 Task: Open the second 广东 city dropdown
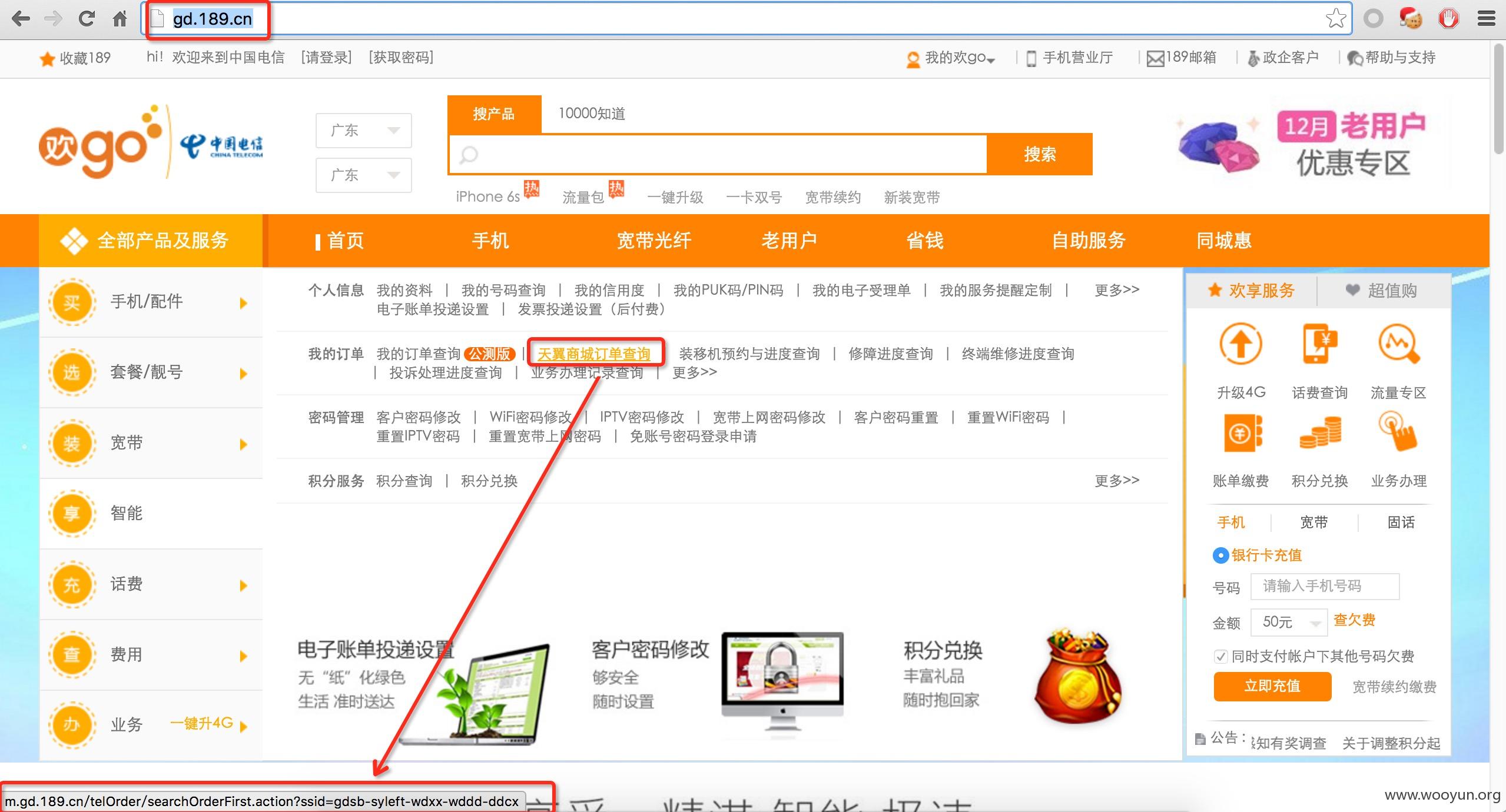point(363,175)
